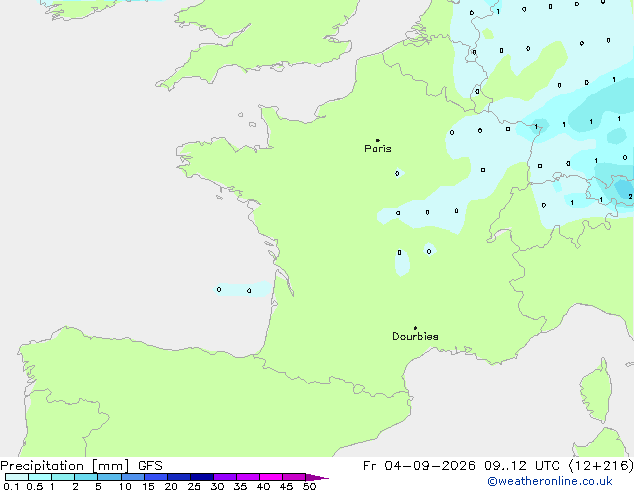Click the legend label 20
The width and height of the screenshot is (634, 490).
[x=171, y=486]
